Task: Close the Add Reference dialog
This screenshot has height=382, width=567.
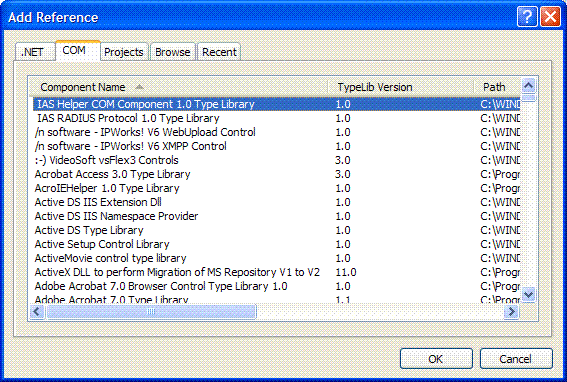Action: (x=550, y=17)
